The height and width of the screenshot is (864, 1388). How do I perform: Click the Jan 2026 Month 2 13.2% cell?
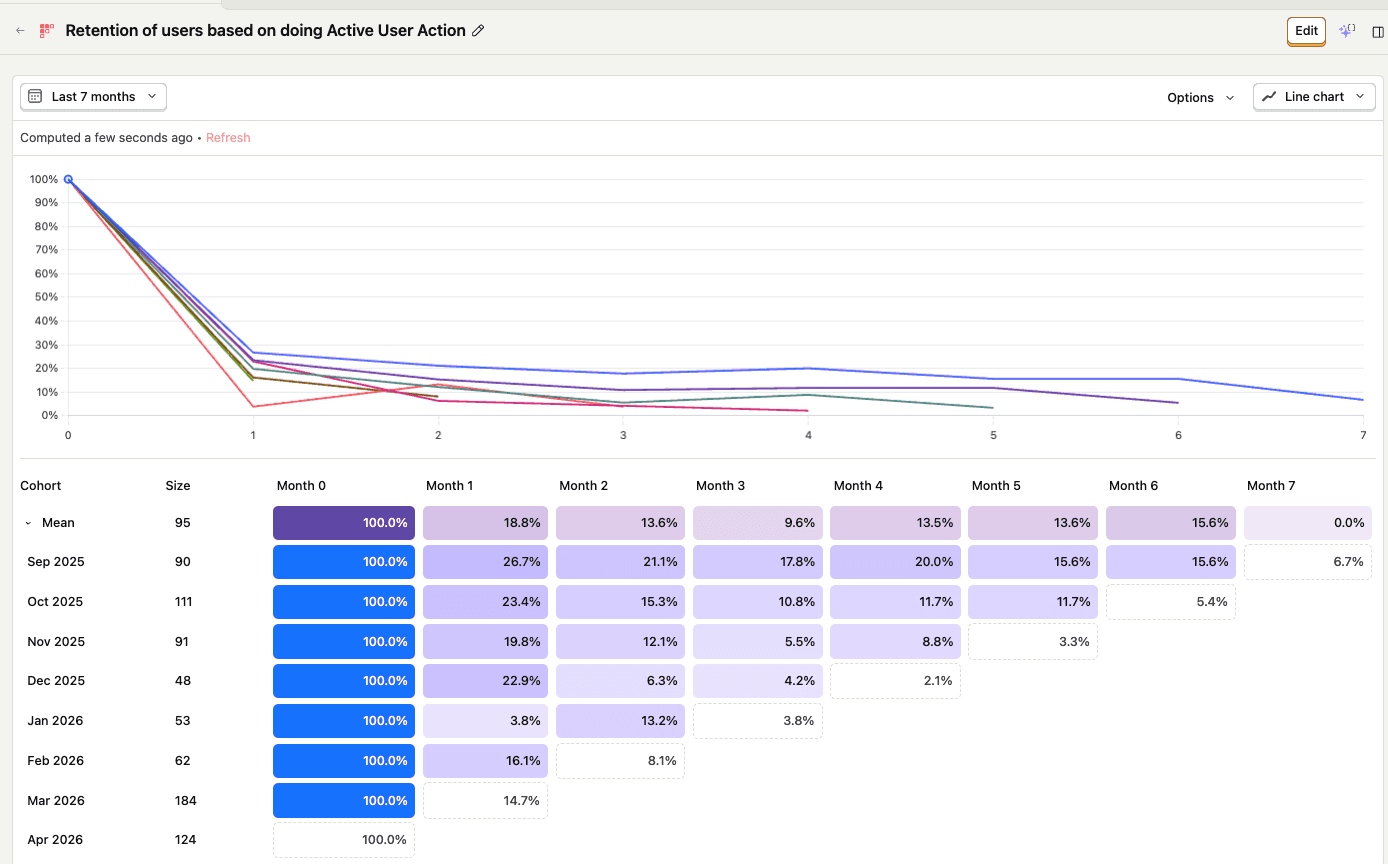tap(620, 721)
